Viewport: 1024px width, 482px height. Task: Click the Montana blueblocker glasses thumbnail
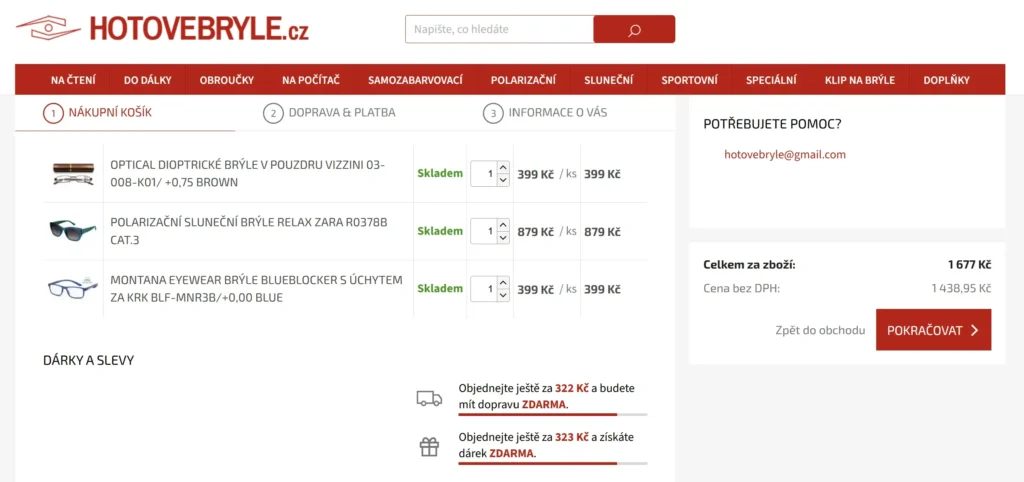(x=73, y=289)
